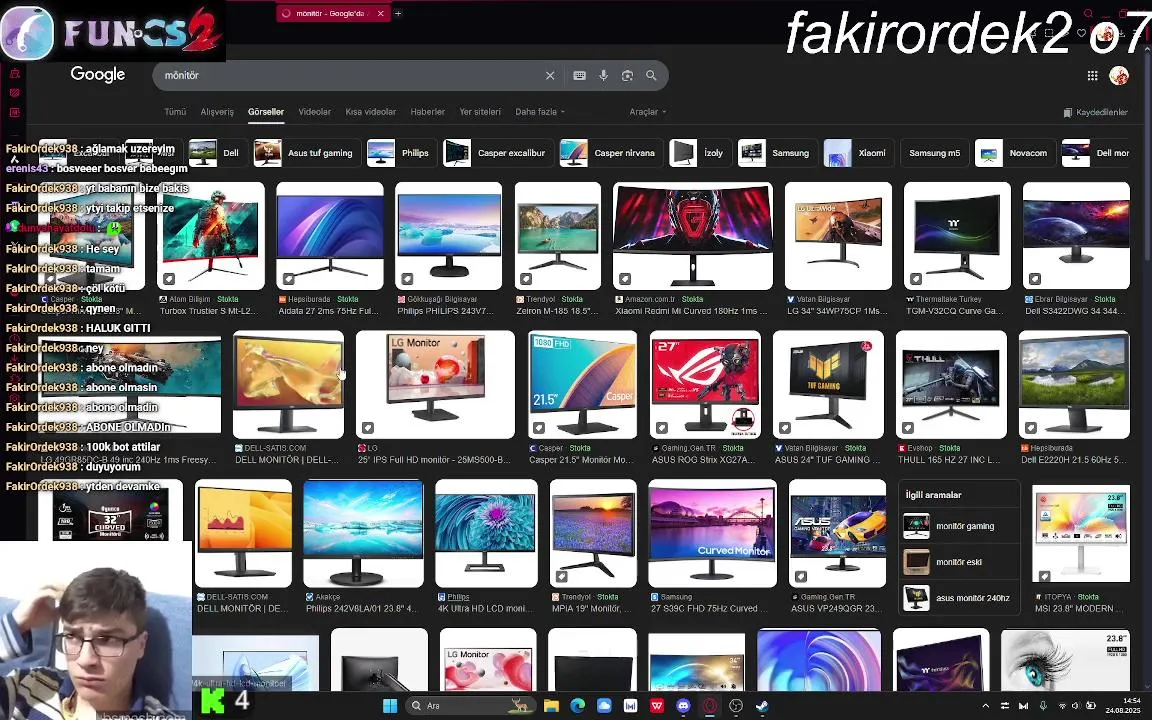Open the on-screen keyboard input tool
The image size is (1152, 720).
(580, 76)
